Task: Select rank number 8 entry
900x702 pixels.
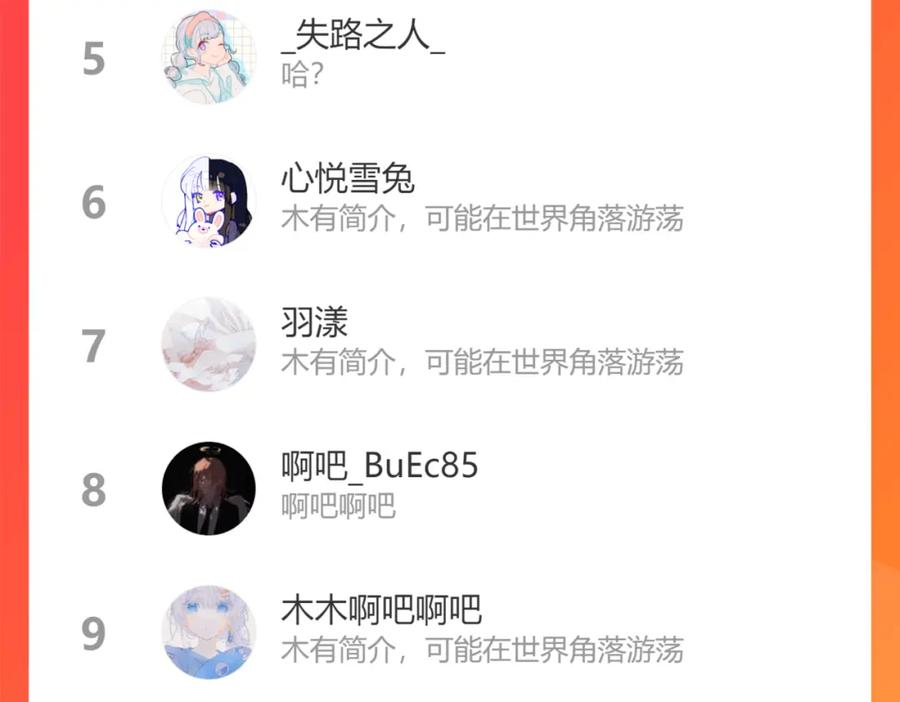Action: [x=94, y=490]
